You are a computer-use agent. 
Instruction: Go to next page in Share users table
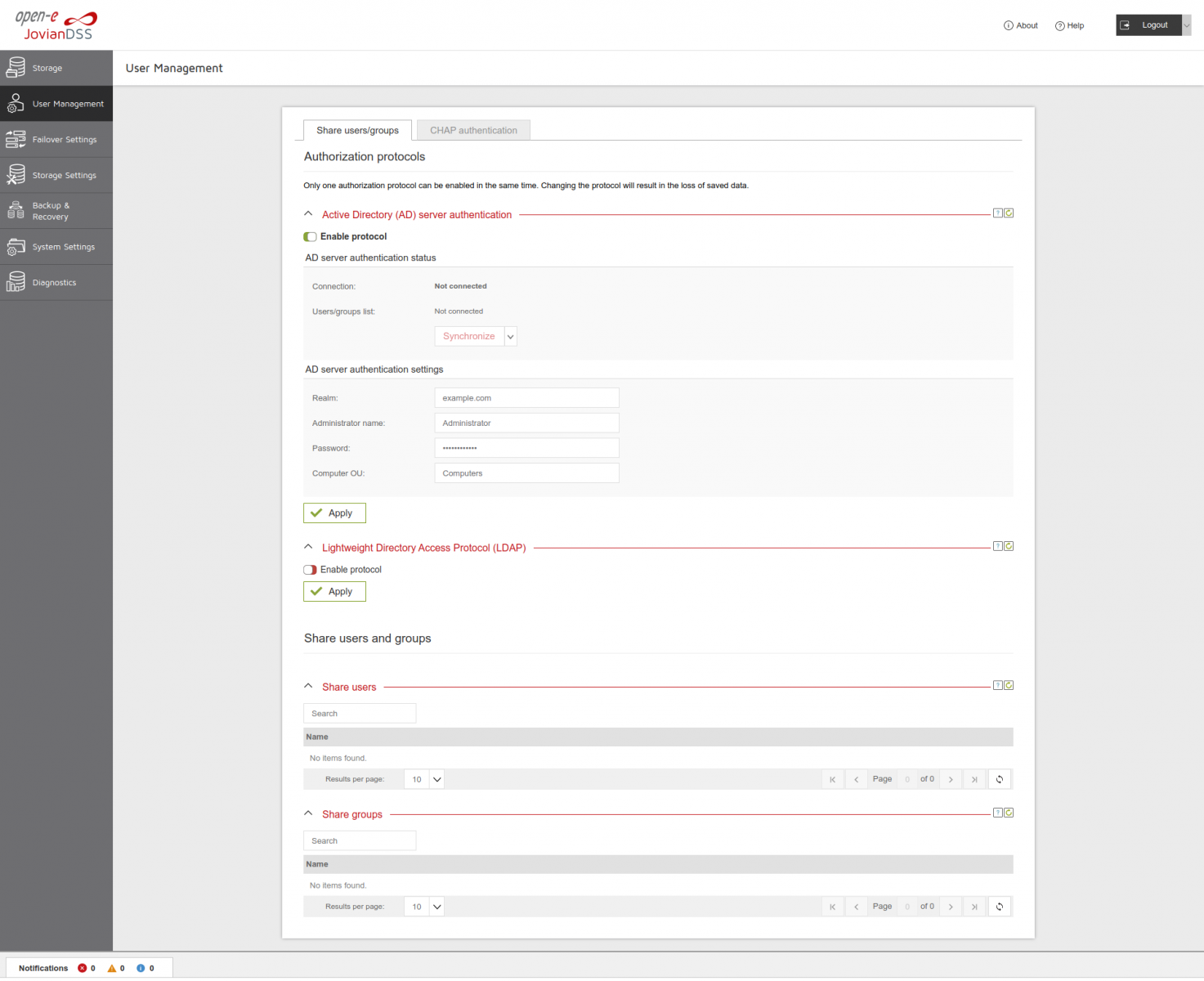(951, 779)
